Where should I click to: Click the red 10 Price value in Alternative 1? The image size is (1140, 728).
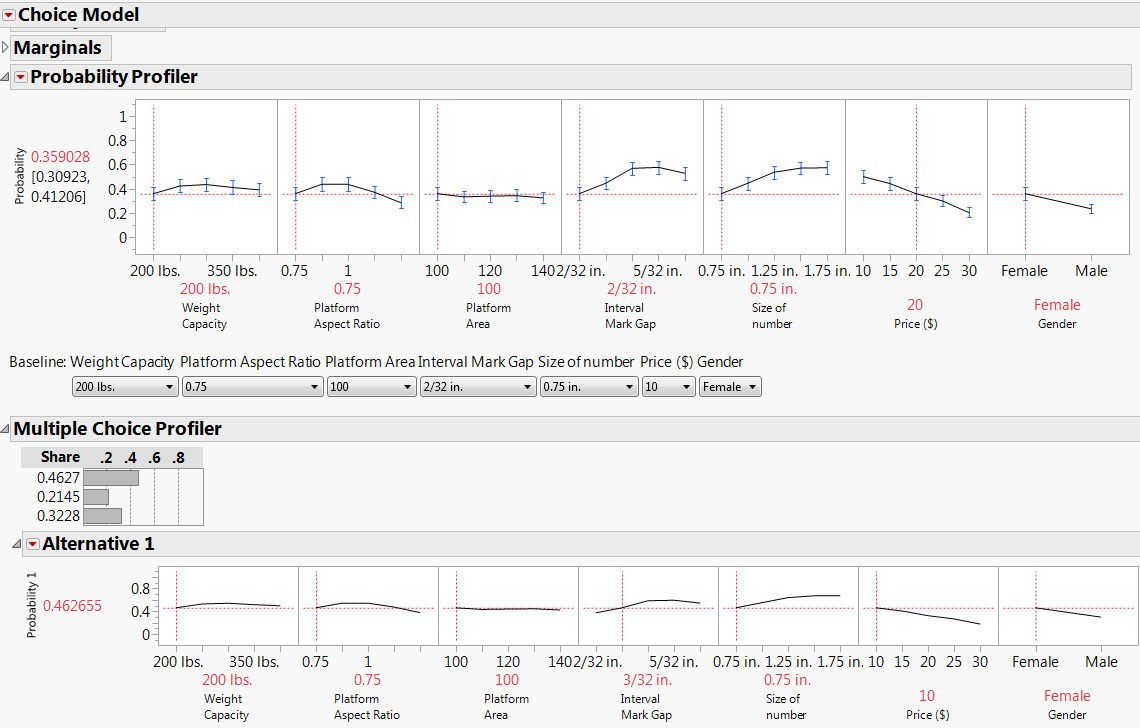pos(927,696)
